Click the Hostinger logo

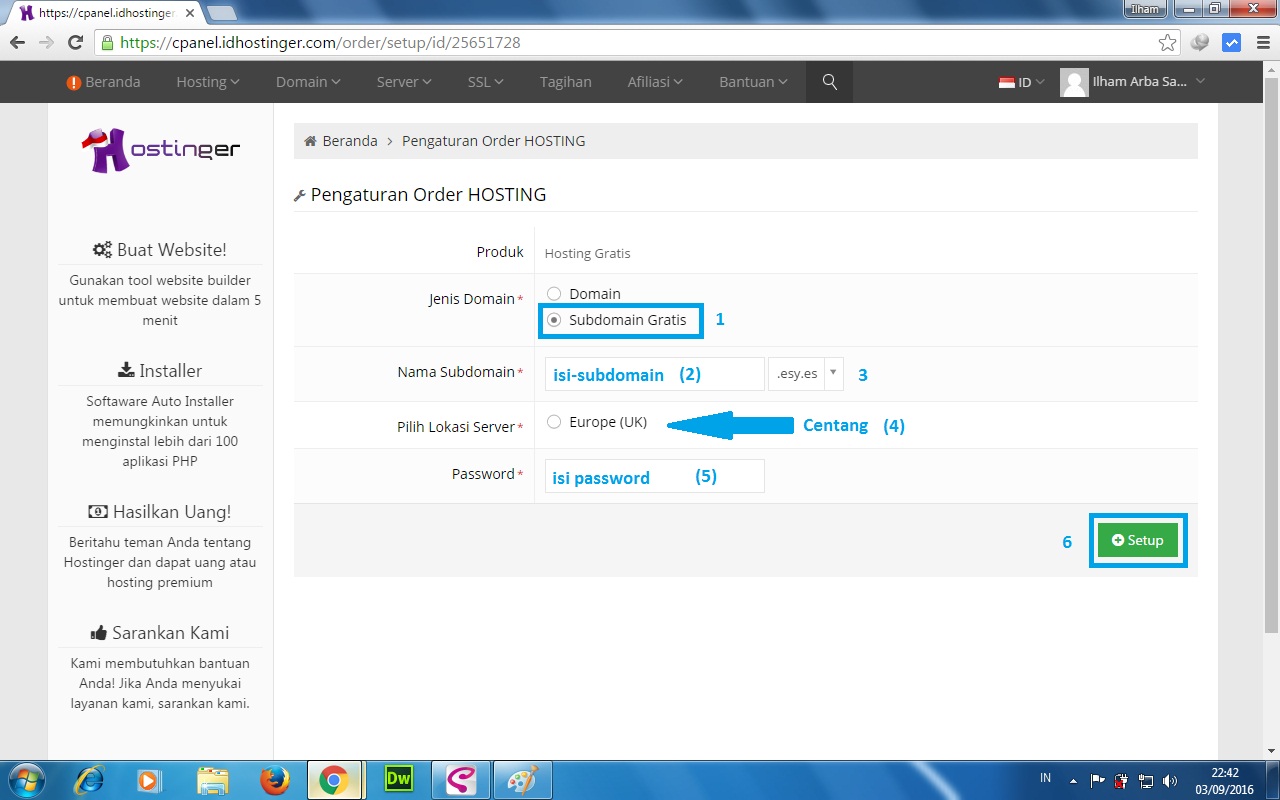tap(161, 150)
